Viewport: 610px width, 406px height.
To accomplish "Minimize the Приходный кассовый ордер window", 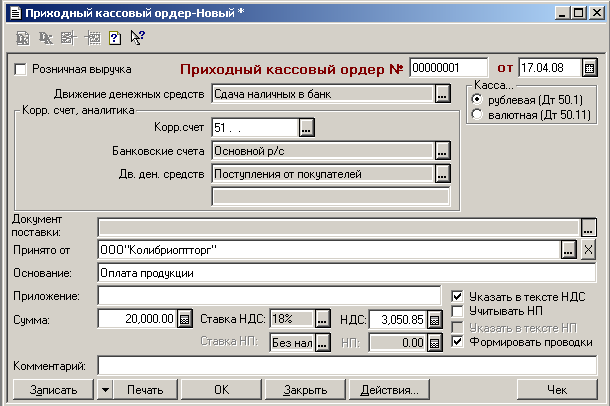I will (562, 13).
